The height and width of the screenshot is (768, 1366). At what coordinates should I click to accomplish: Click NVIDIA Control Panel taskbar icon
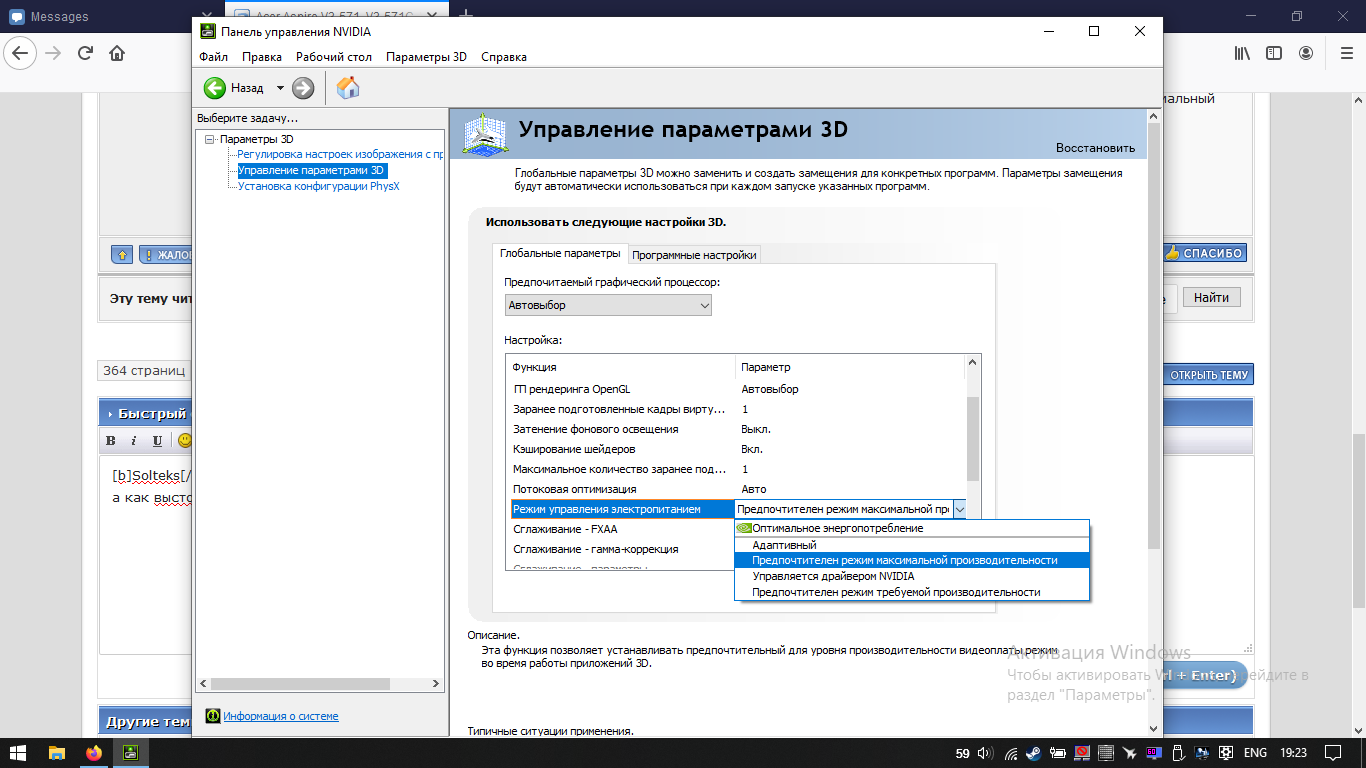click(131, 753)
